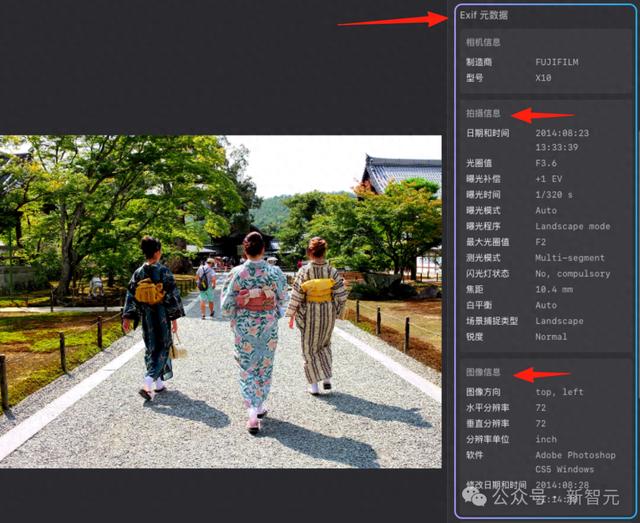This screenshot has width=640, height=523.
Task: Click the 锐度 Normal value
Action: tap(551, 336)
